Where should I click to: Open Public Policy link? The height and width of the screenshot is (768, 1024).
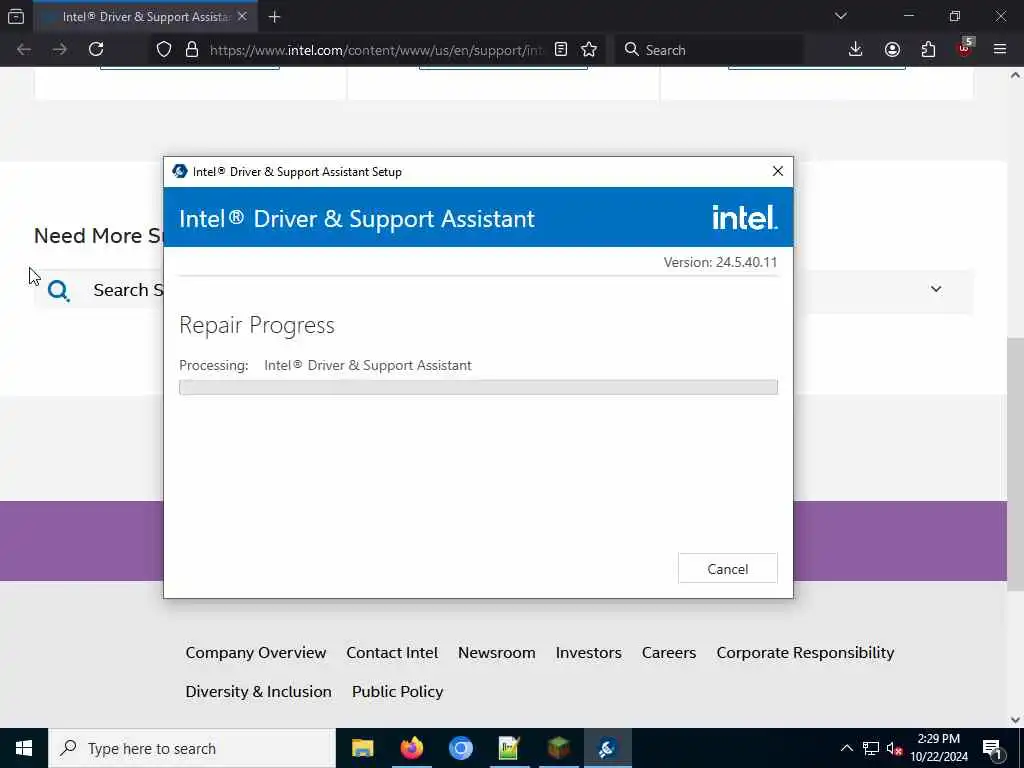pyautogui.click(x=398, y=691)
